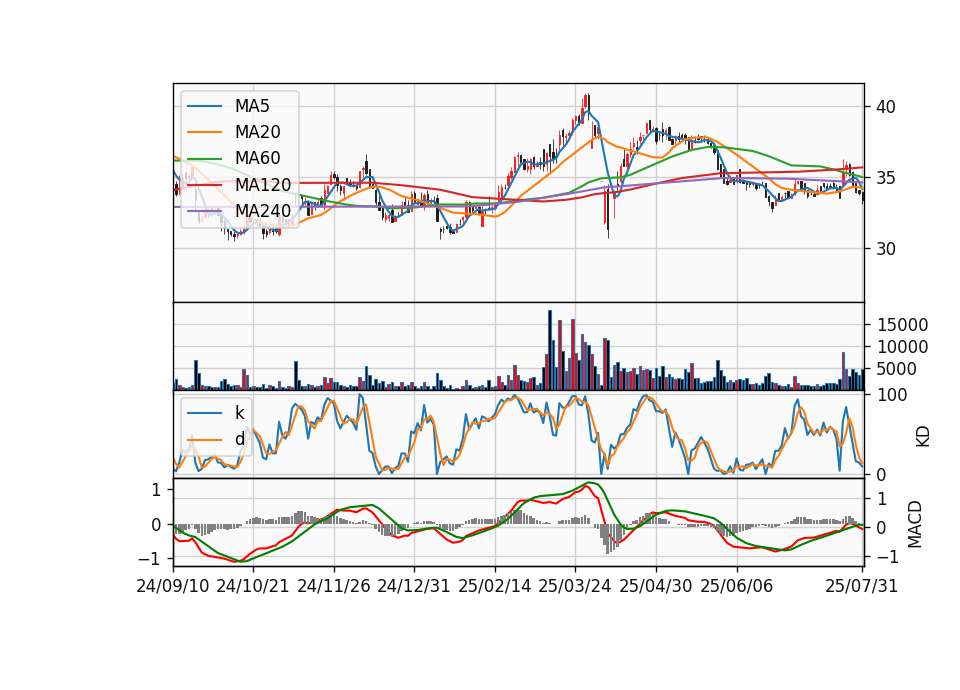The height and width of the screenshot is (690, 960).
Task: Click the k legend label in KD panel
Action: coord(239,413)
